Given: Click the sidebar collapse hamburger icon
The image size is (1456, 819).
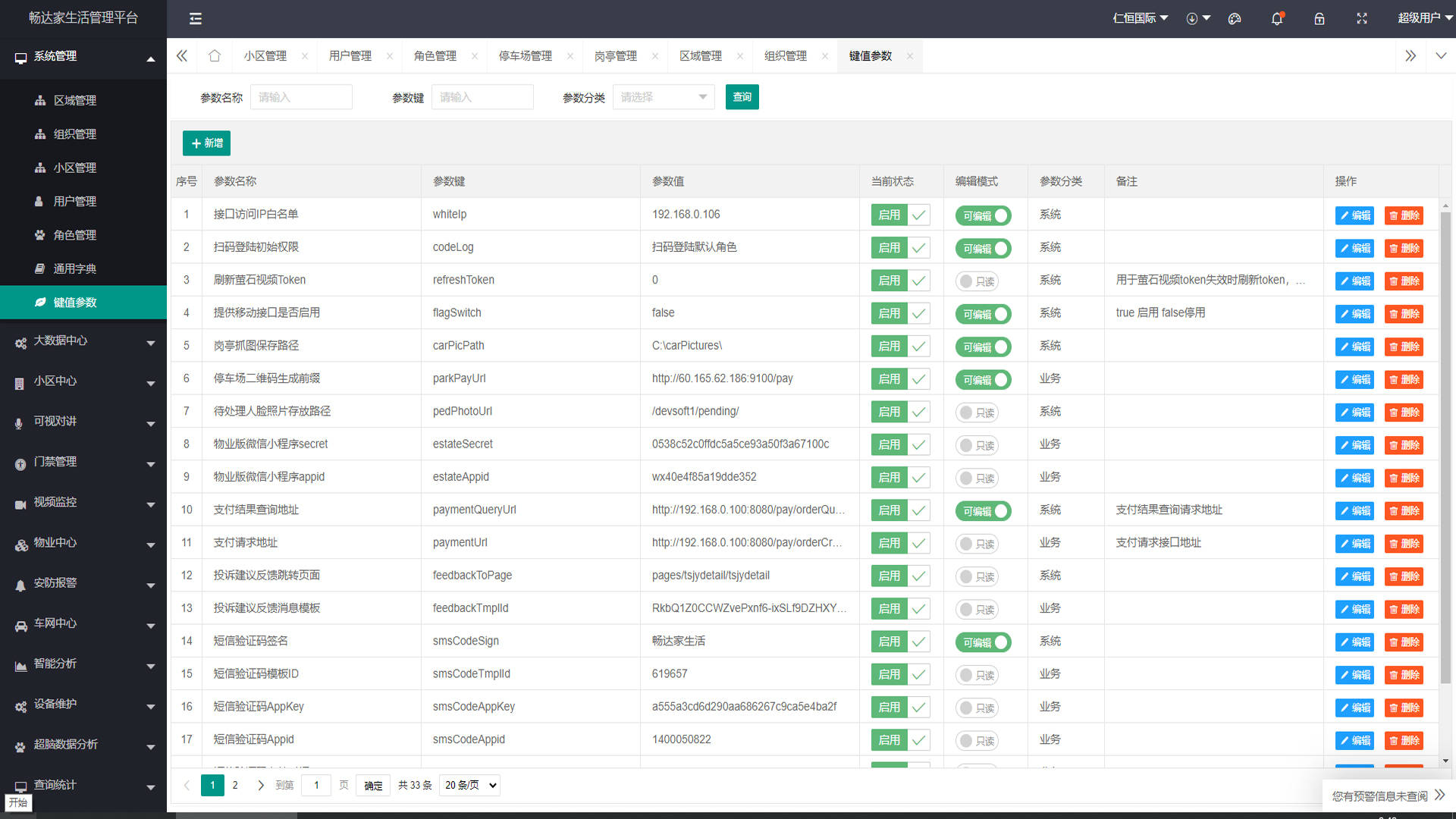Looking at the screenshot, I should point(196,18).
